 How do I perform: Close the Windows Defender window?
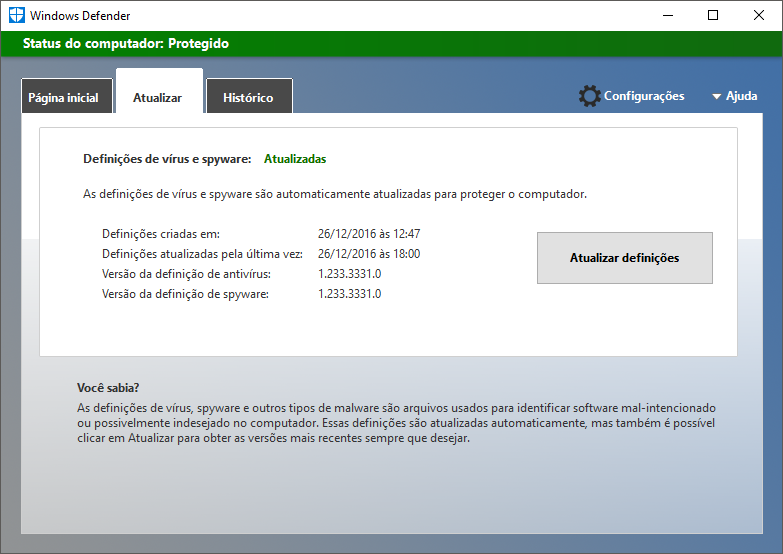[759, 15]
